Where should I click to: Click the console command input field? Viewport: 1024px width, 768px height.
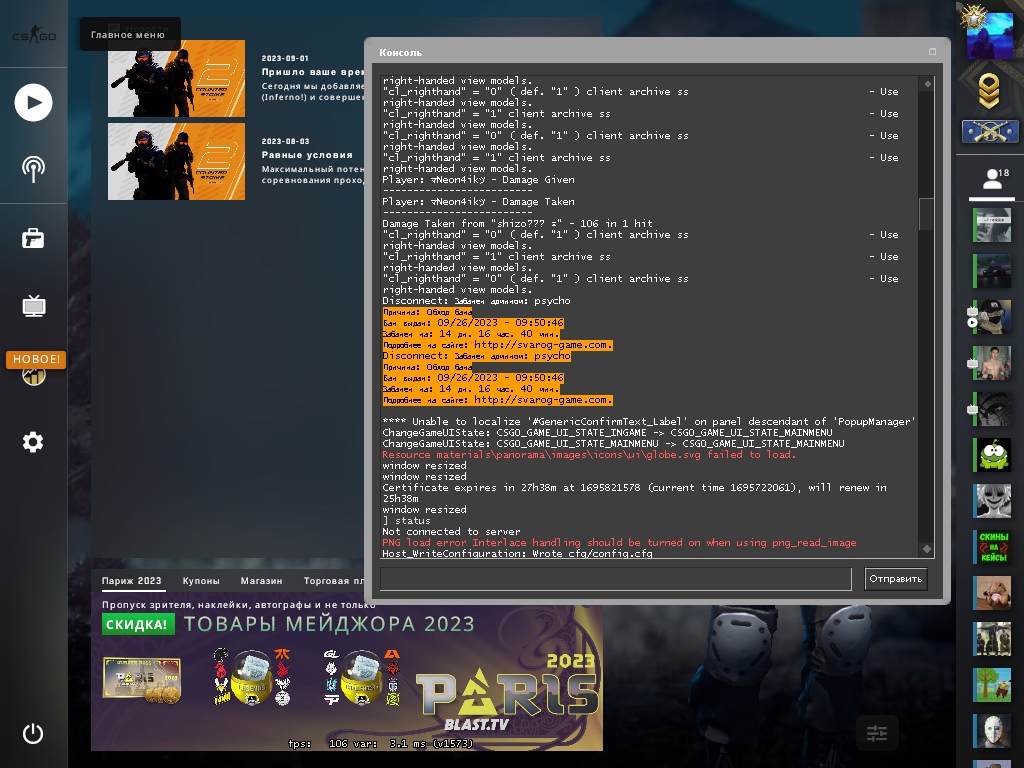616,579
